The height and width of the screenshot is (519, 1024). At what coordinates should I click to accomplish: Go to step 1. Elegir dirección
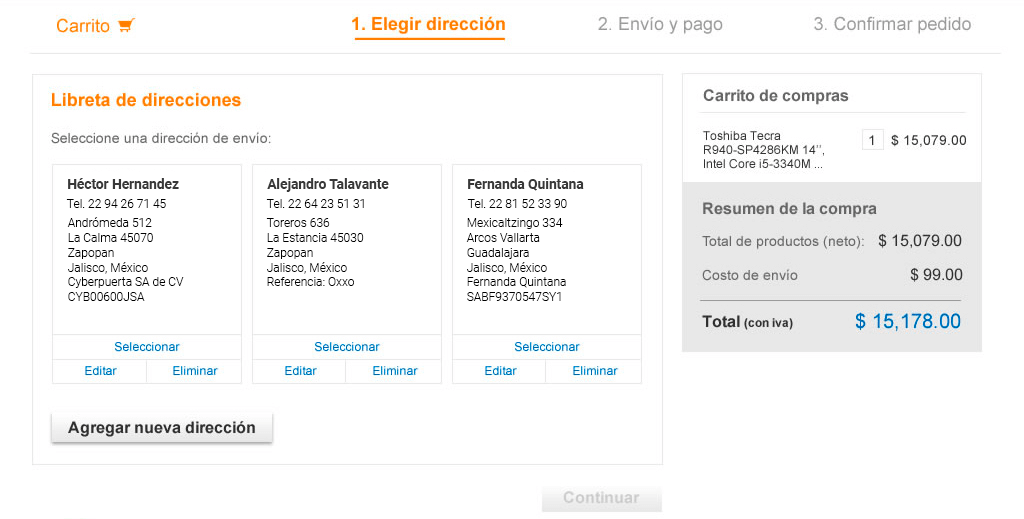click(x=428, y=25)
